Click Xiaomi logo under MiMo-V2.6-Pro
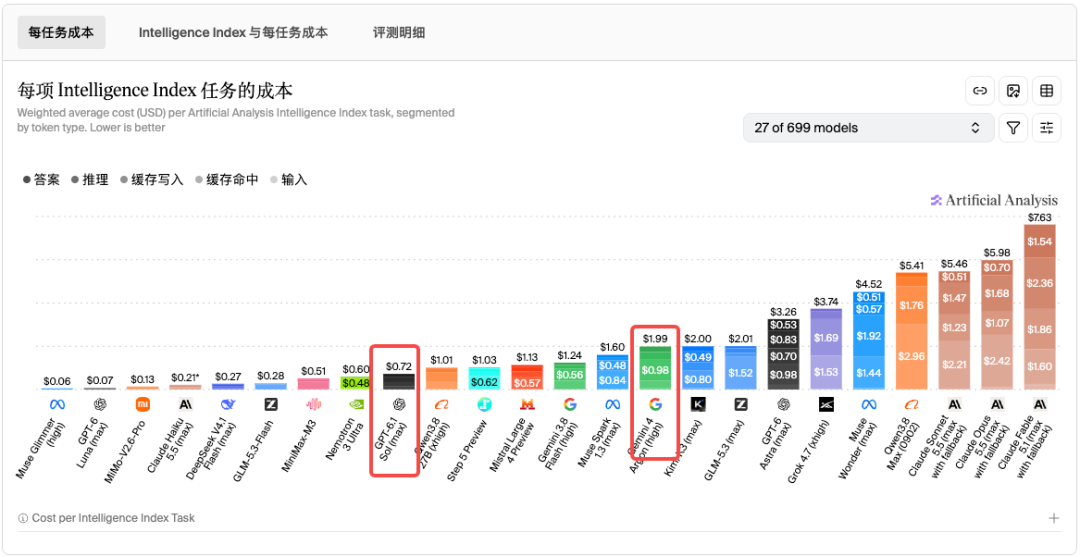1080x557 pixels. pos(143,404)
